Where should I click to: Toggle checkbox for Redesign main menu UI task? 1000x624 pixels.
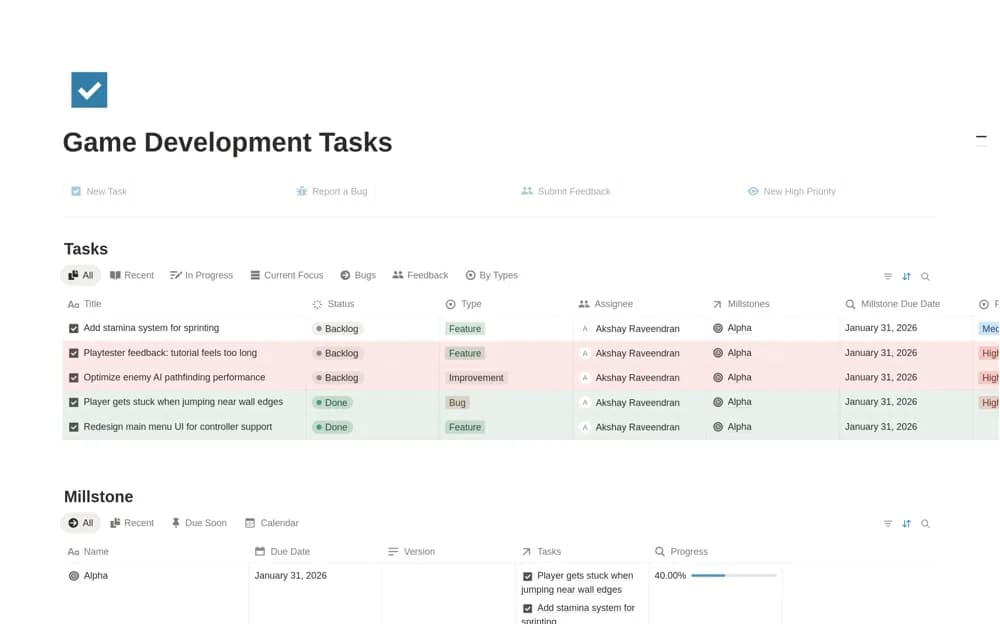click(73, 427)
